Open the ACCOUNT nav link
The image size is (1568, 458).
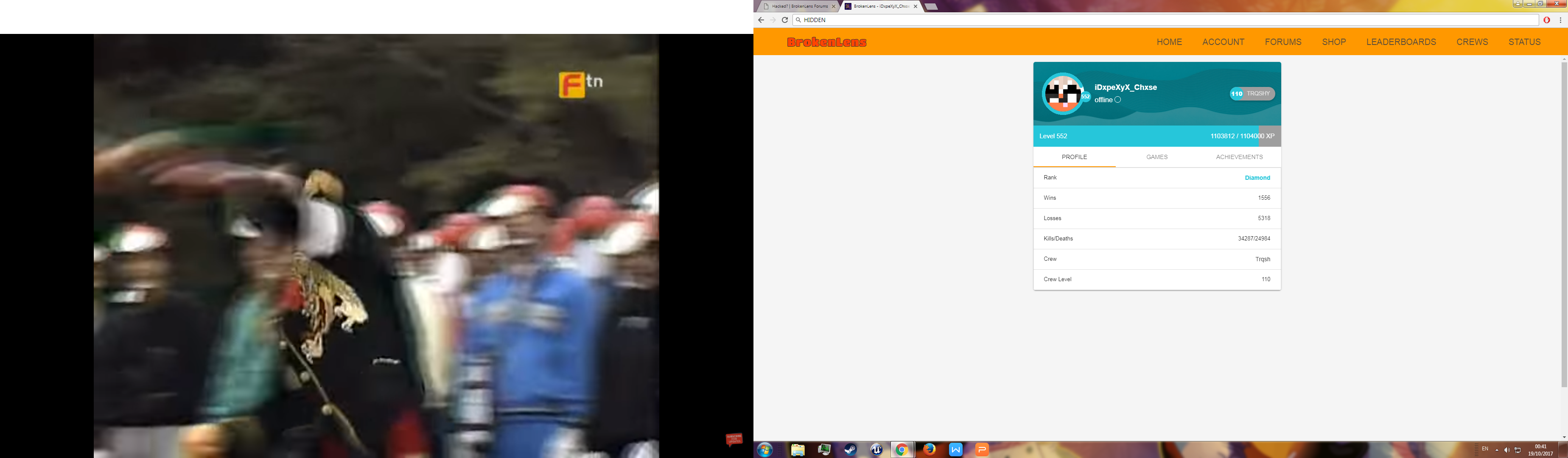[1224, 42]
